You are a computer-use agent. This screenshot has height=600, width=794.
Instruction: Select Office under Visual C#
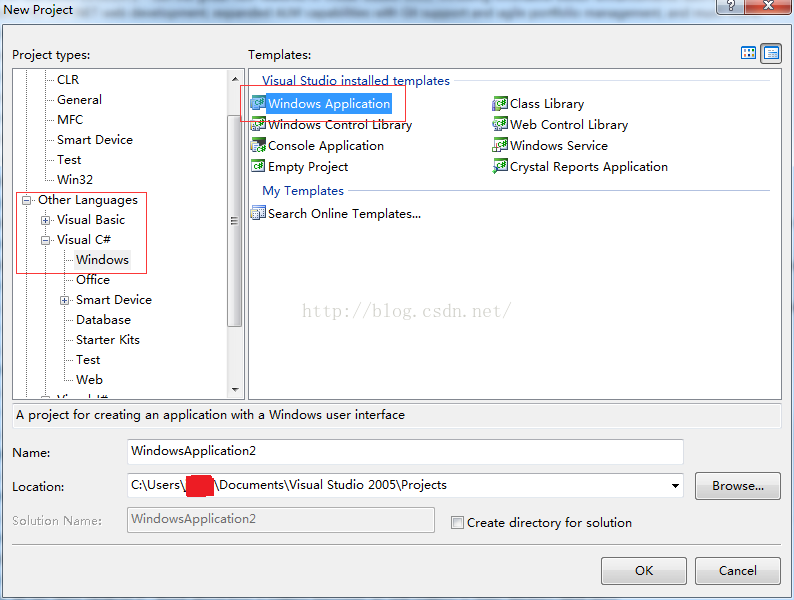pyautogui.click(x=93, y=279)
